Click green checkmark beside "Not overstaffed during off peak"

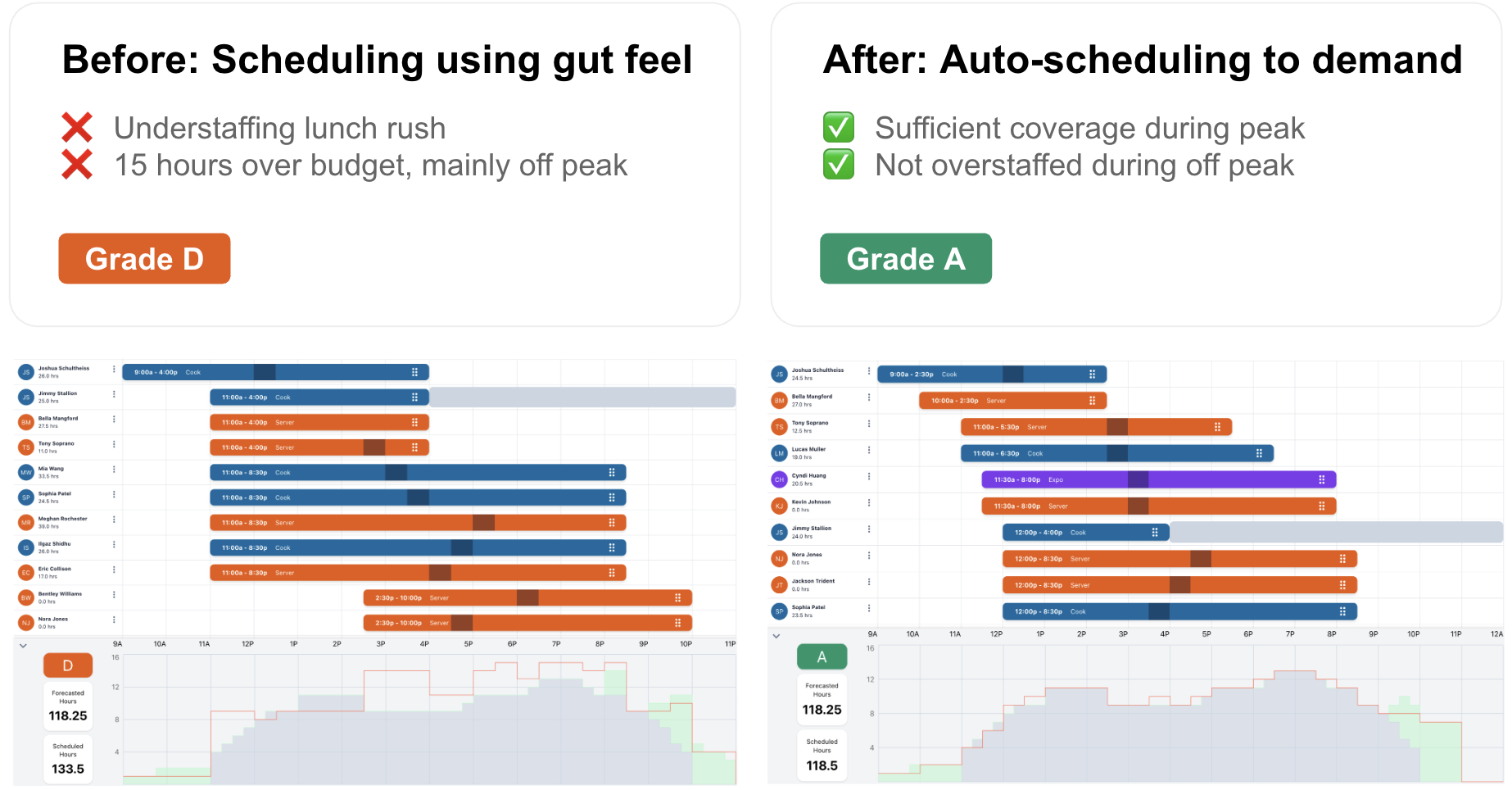point(838,165)
